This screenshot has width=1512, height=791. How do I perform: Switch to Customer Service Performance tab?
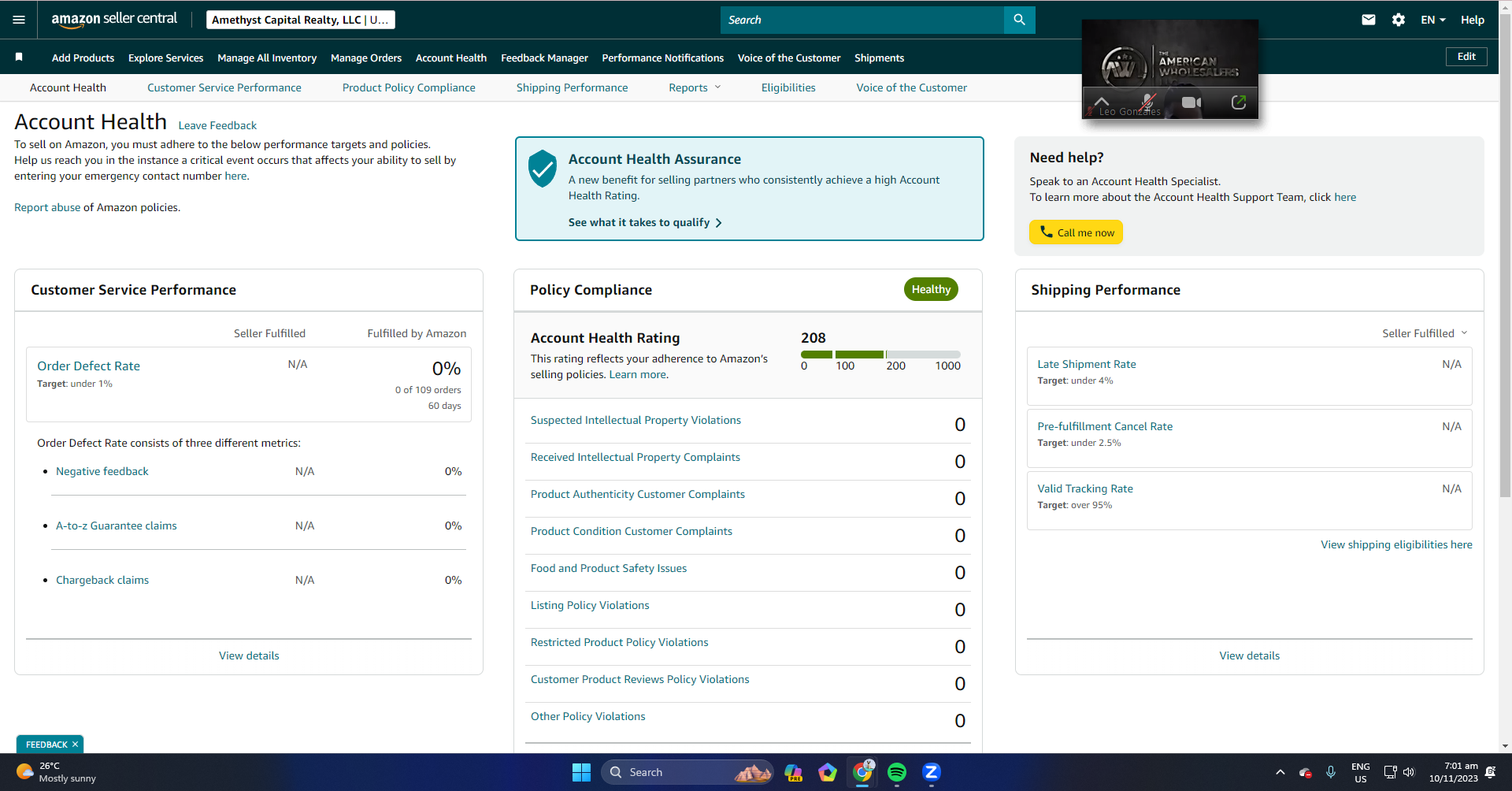point(224,87)
